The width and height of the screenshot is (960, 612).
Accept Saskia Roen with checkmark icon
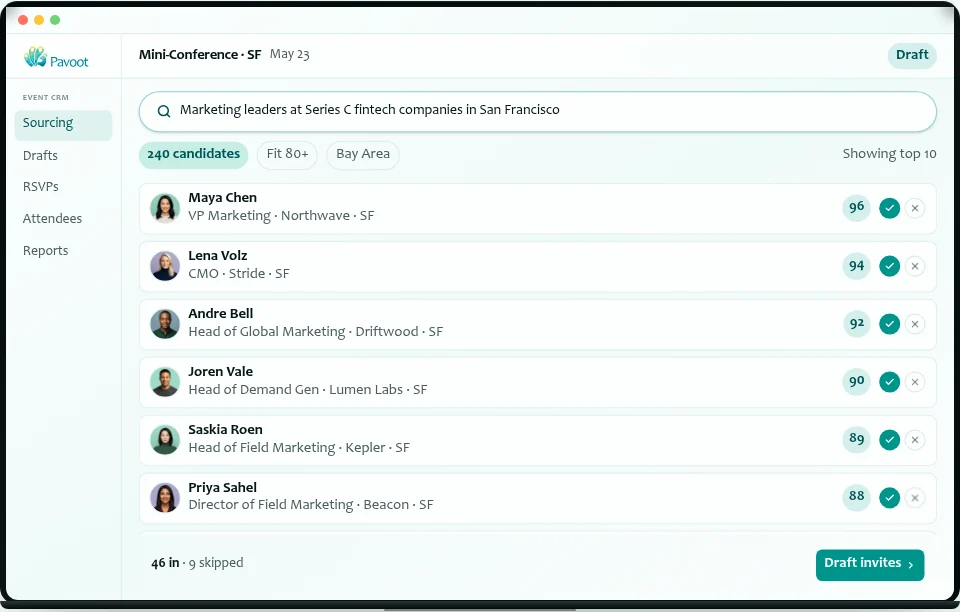pos(889,439)
